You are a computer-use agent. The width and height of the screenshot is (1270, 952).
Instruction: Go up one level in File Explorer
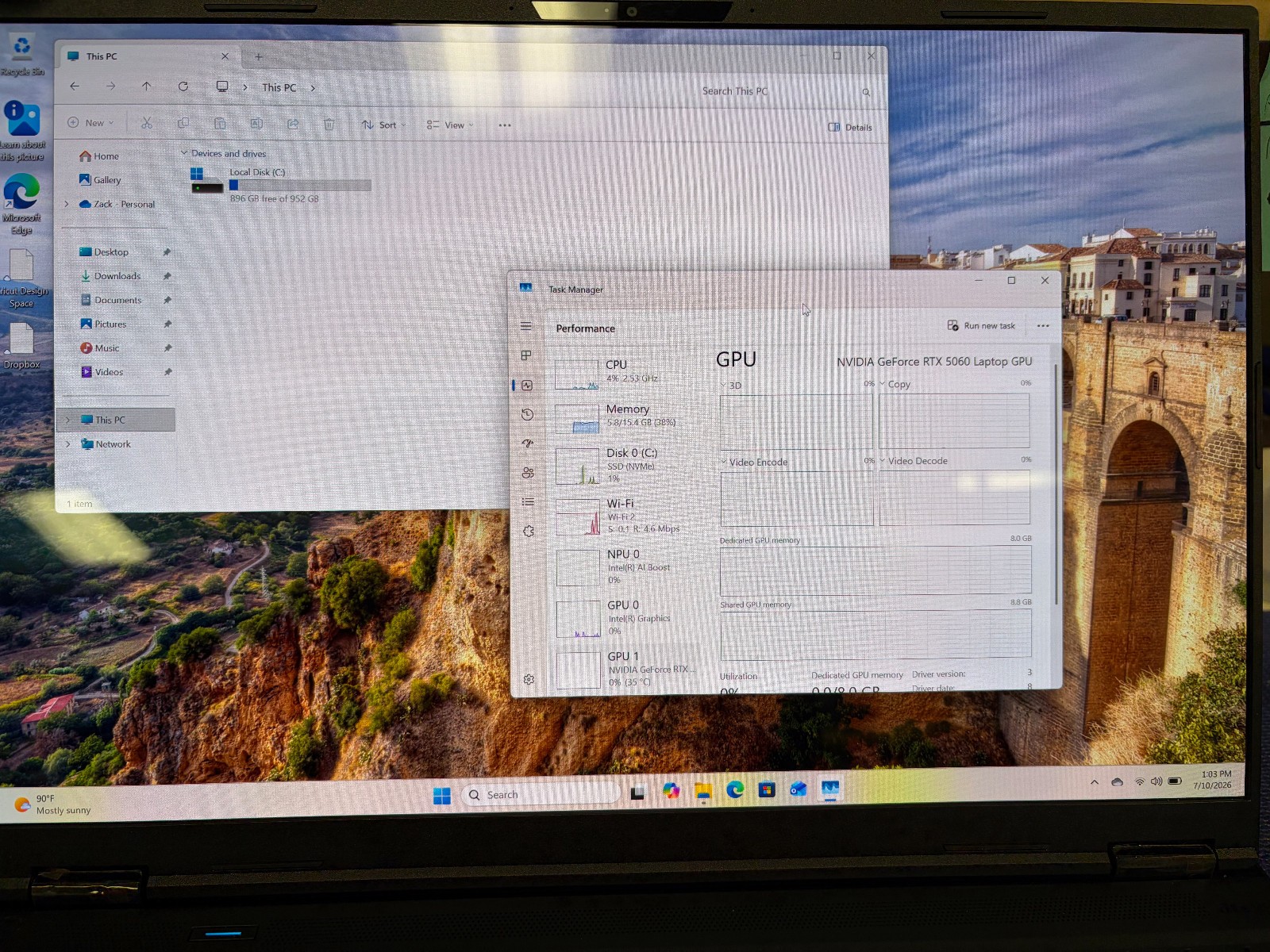pos(147,86)
